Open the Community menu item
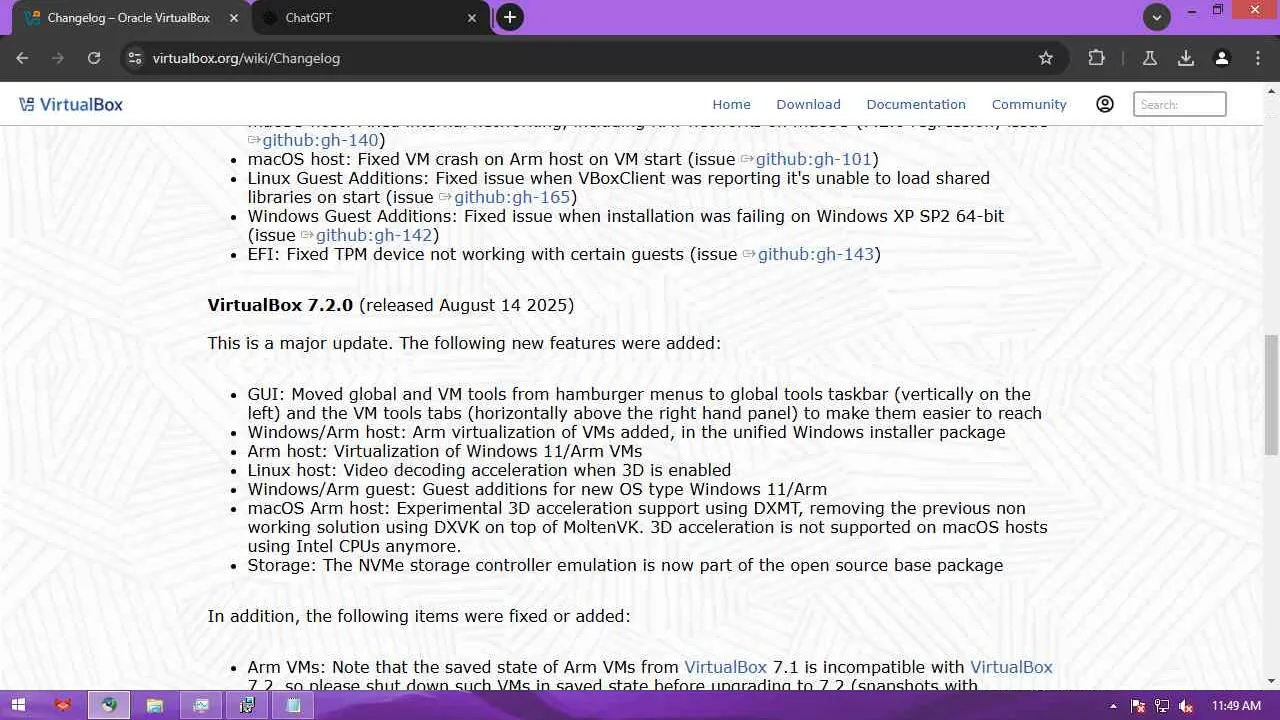Image resolution: width=1280 pixels, height=720 pixels. 1029,104
